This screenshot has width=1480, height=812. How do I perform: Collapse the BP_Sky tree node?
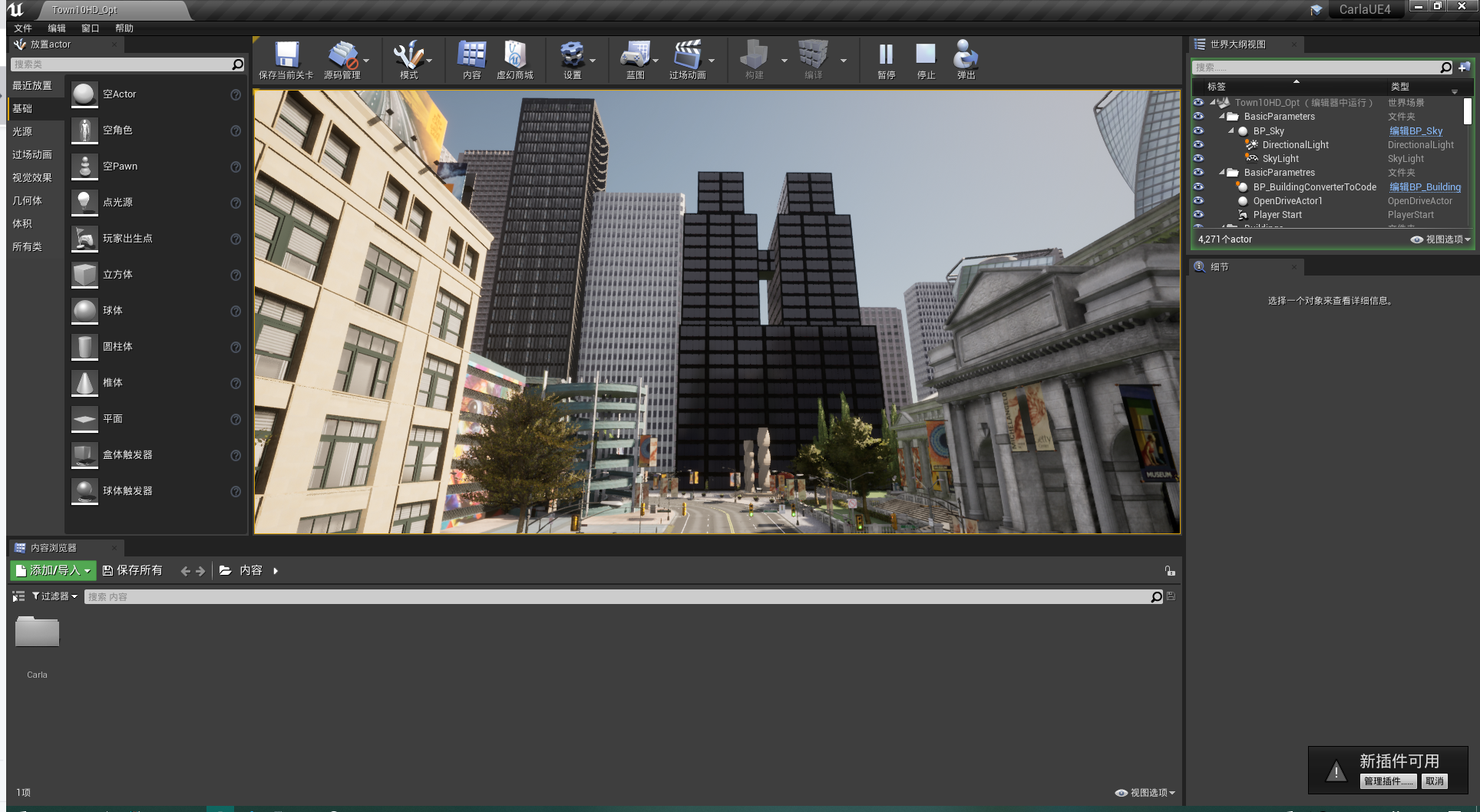1231,130
